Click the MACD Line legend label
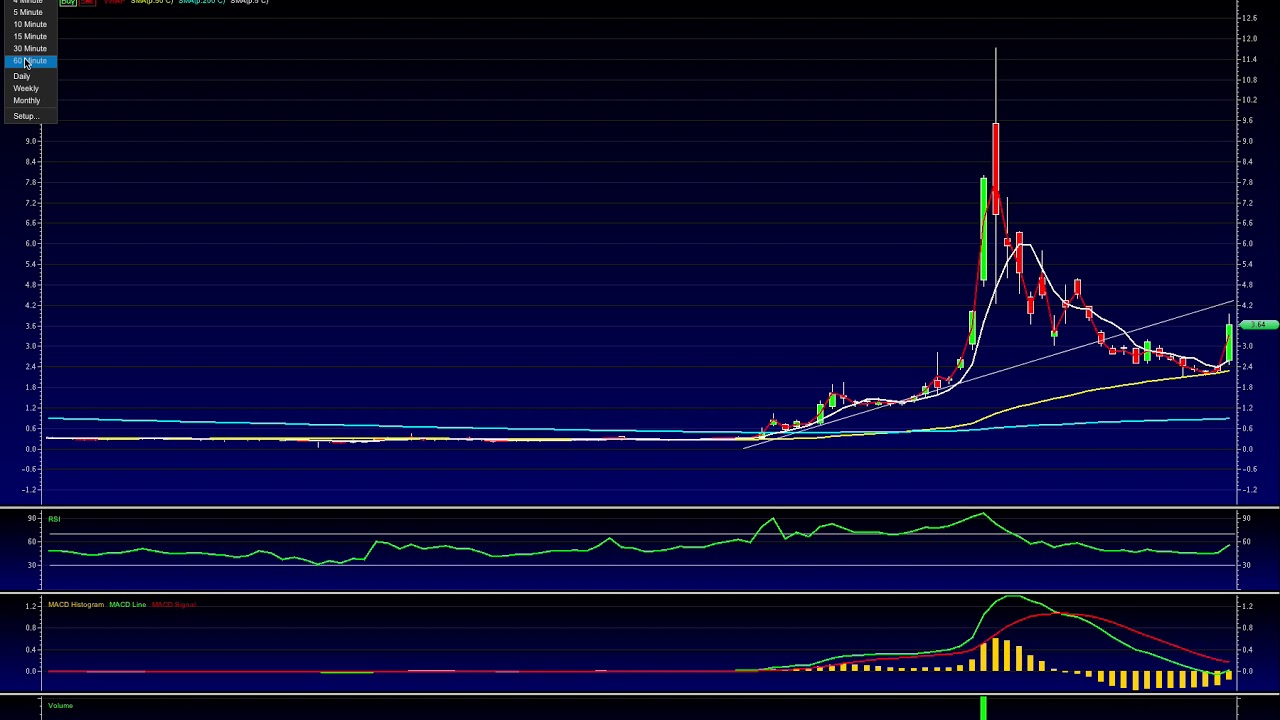 point(128,604)
